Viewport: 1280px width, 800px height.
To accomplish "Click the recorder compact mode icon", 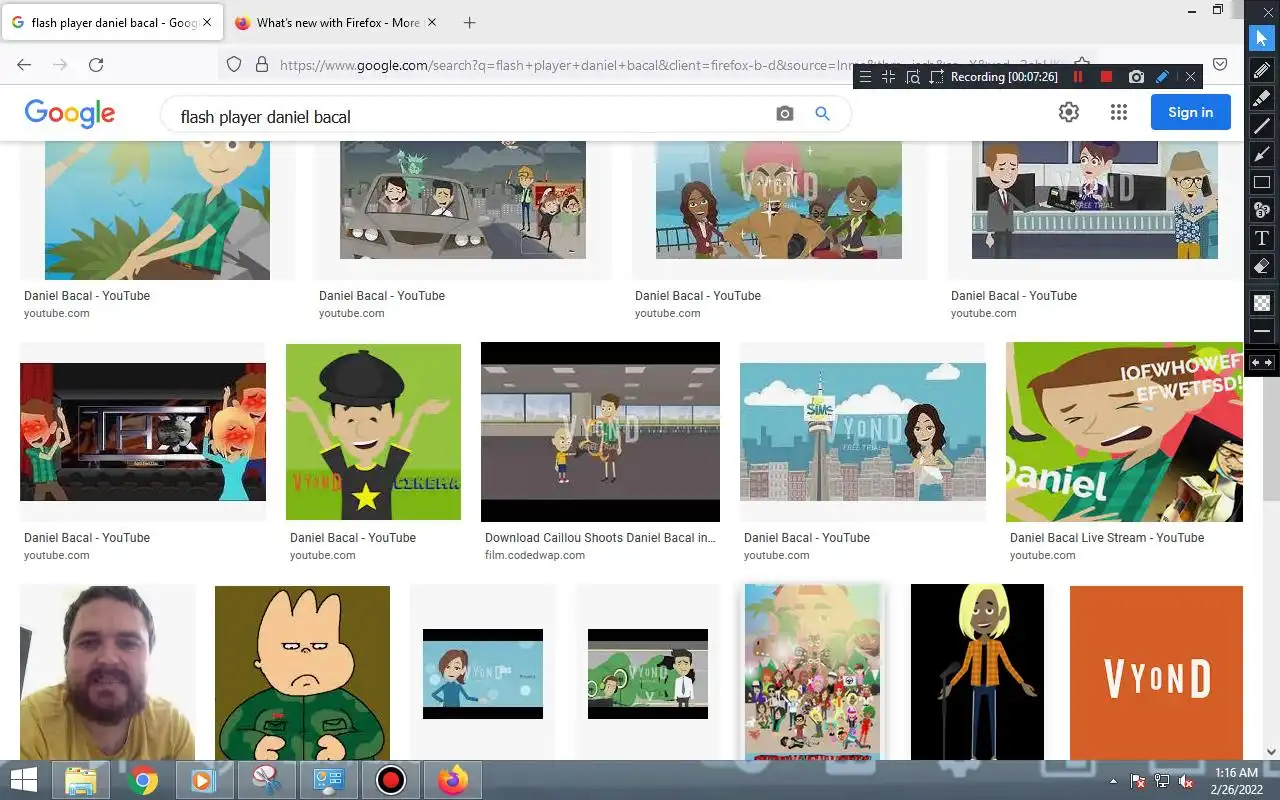I will click(888, 77).
